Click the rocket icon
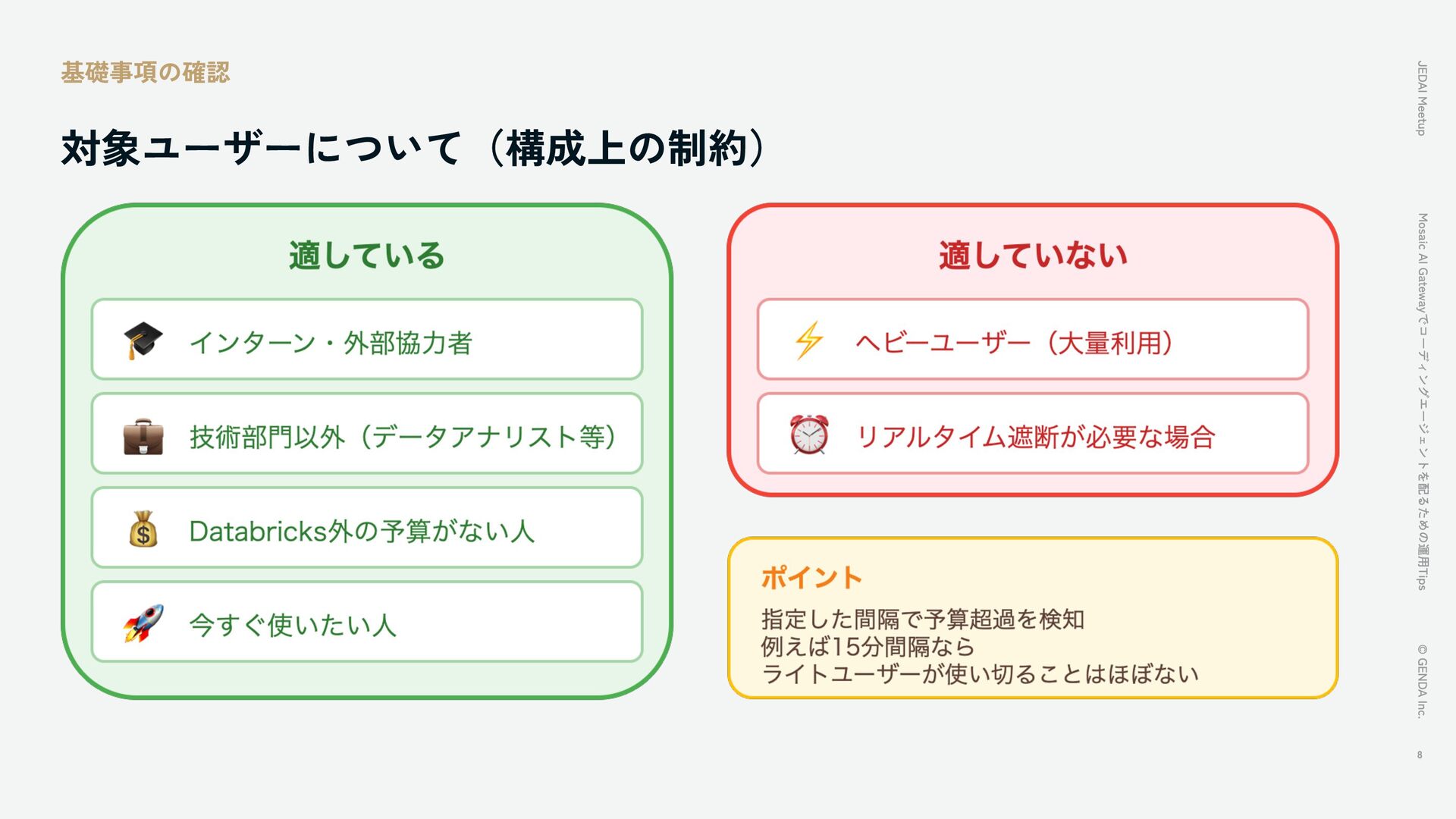This screenshot has height=819, width=1456. (143, 623)
